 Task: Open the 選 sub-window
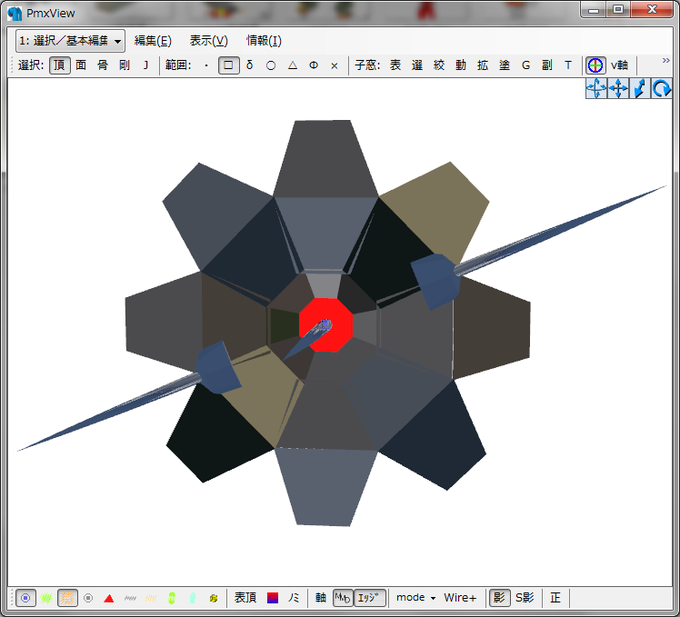[417, 65]
